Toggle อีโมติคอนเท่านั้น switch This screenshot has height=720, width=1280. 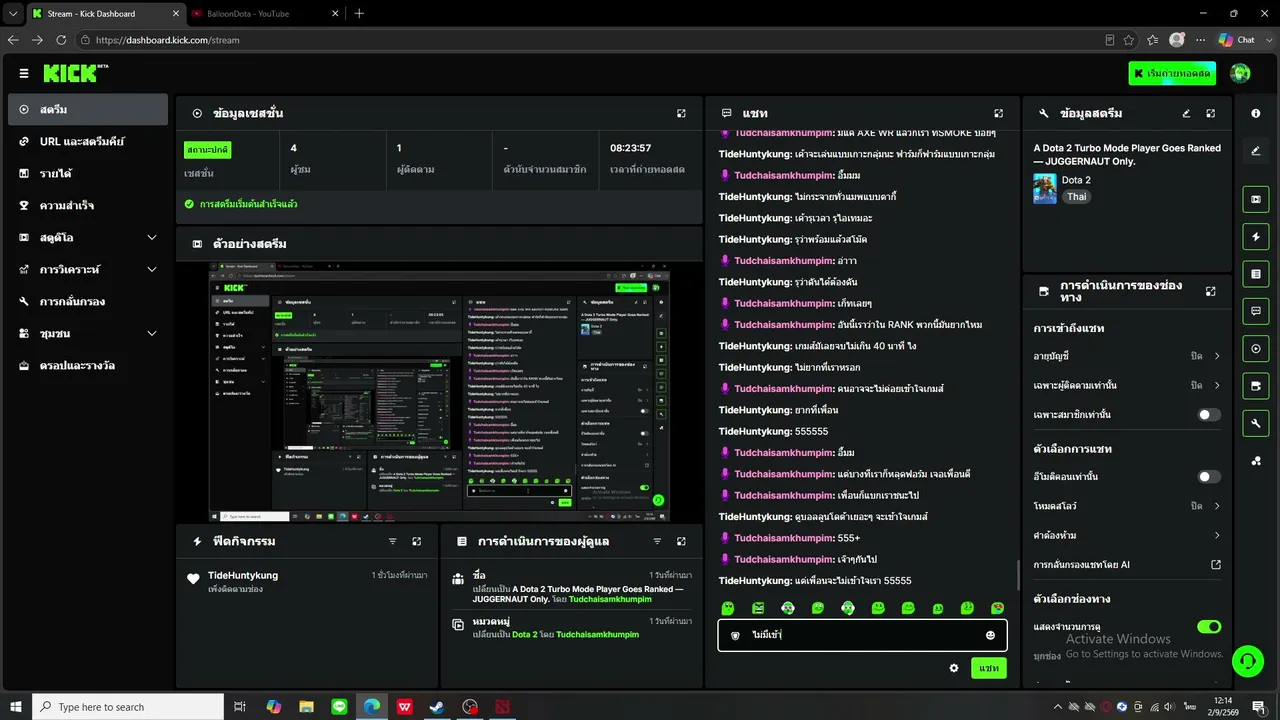pyautogui.click(x=1209, y=477)
